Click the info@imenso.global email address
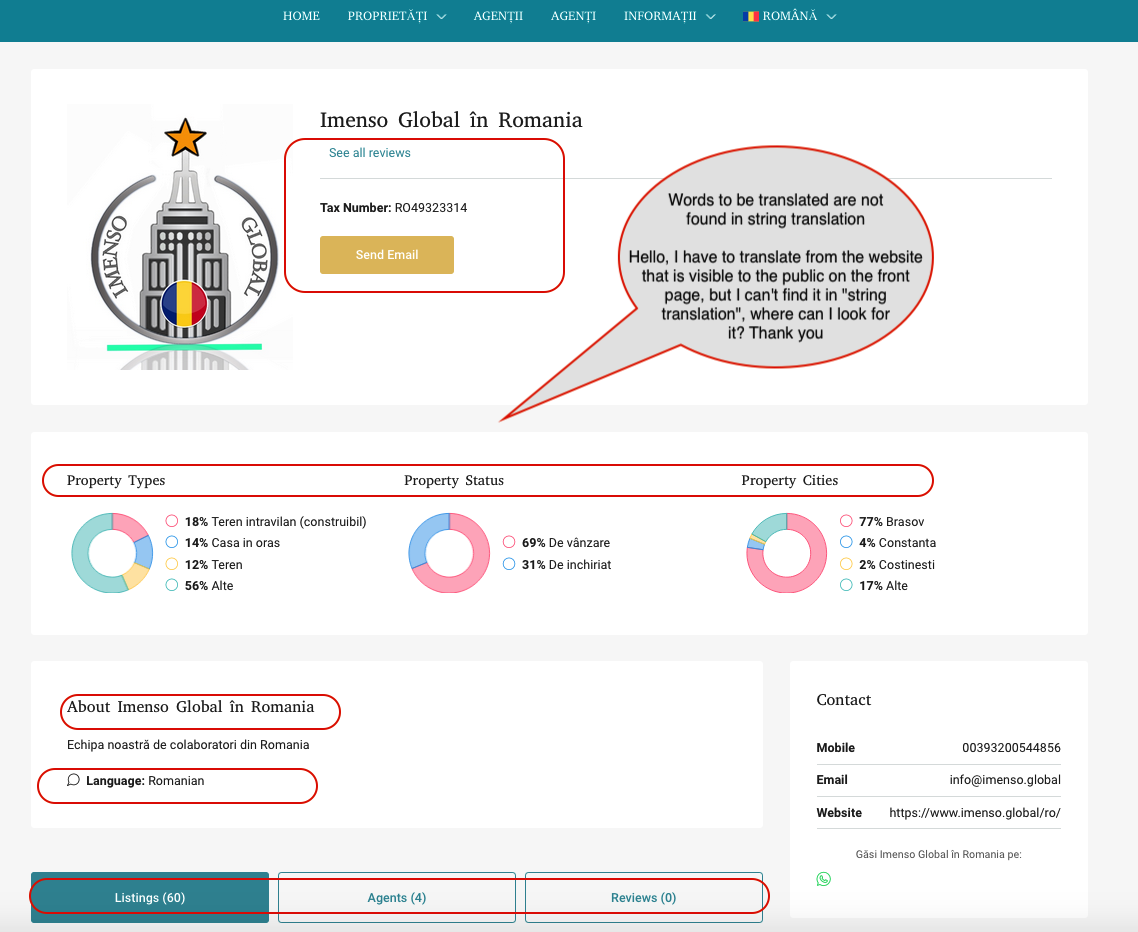 click(1005, 780)
